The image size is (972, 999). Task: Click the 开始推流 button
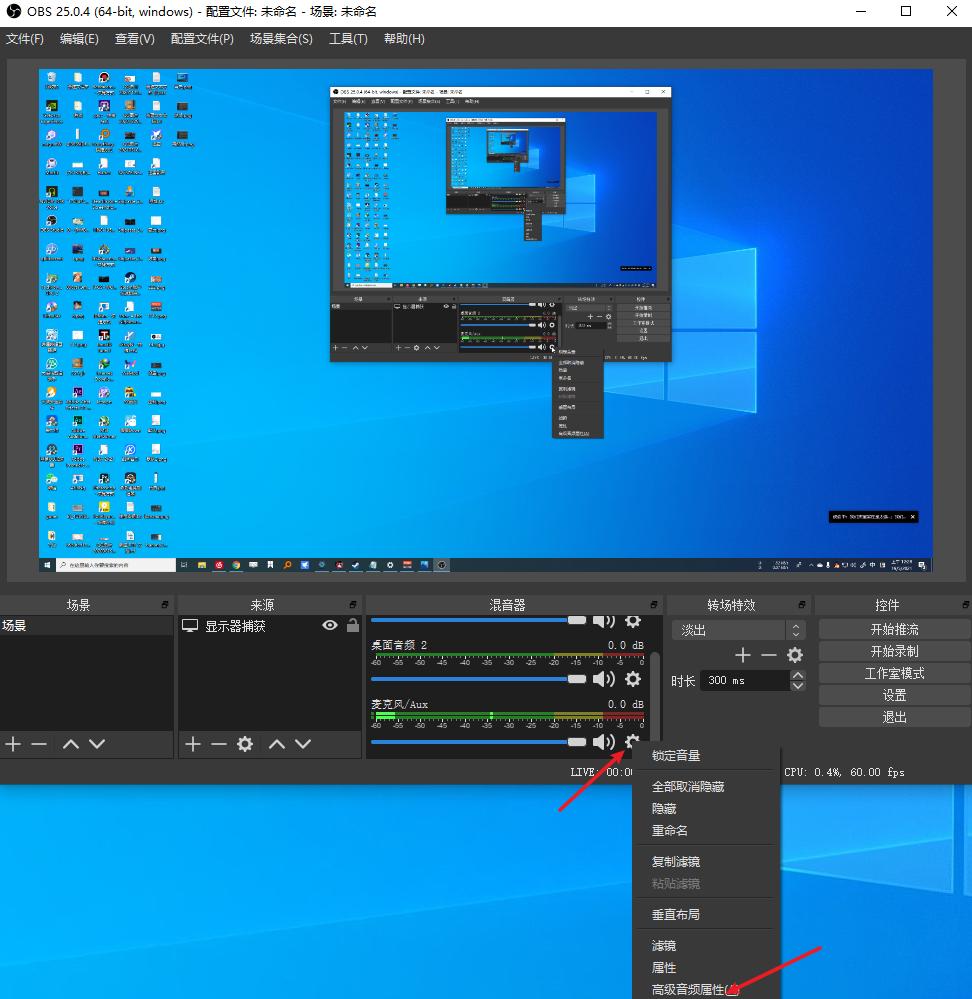tap(894, 629)
